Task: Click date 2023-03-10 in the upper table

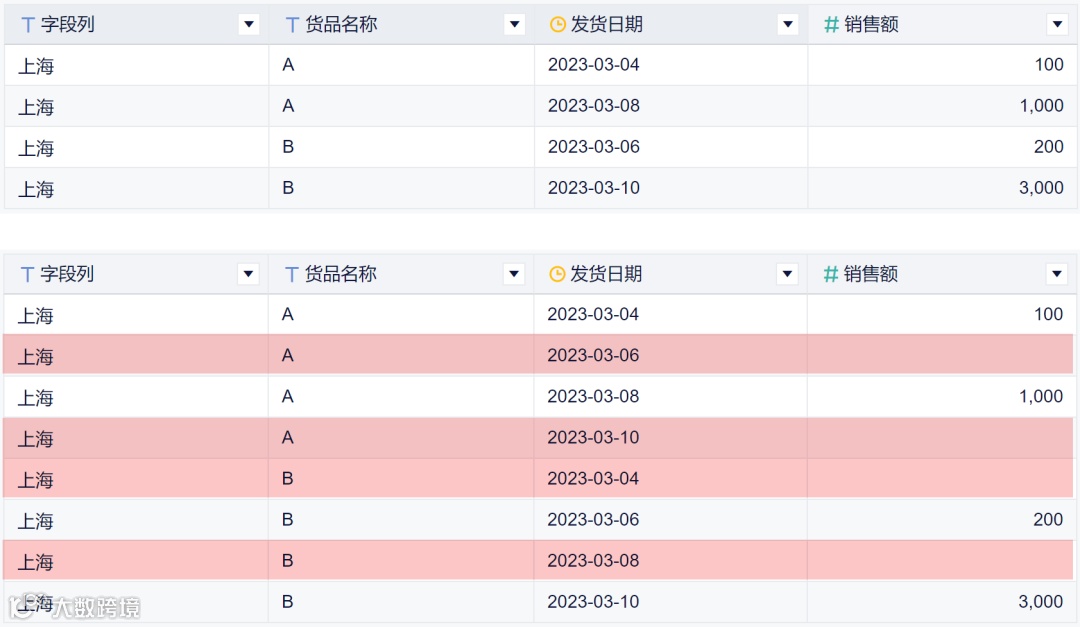Action: [x=594, y=188]
